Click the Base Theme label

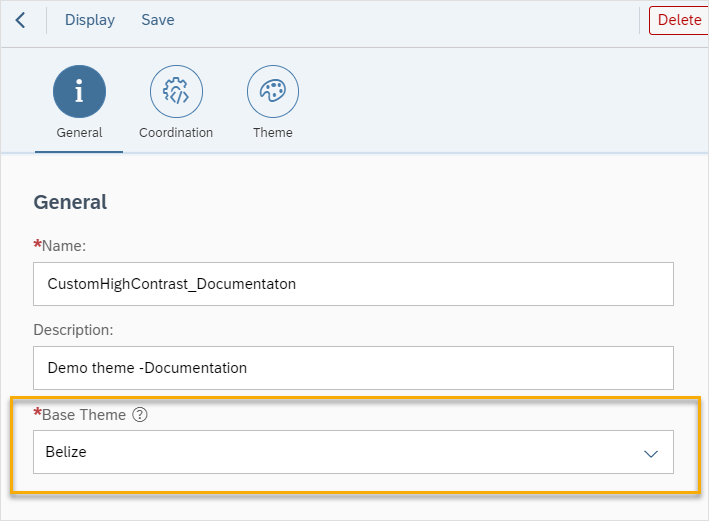80,415
